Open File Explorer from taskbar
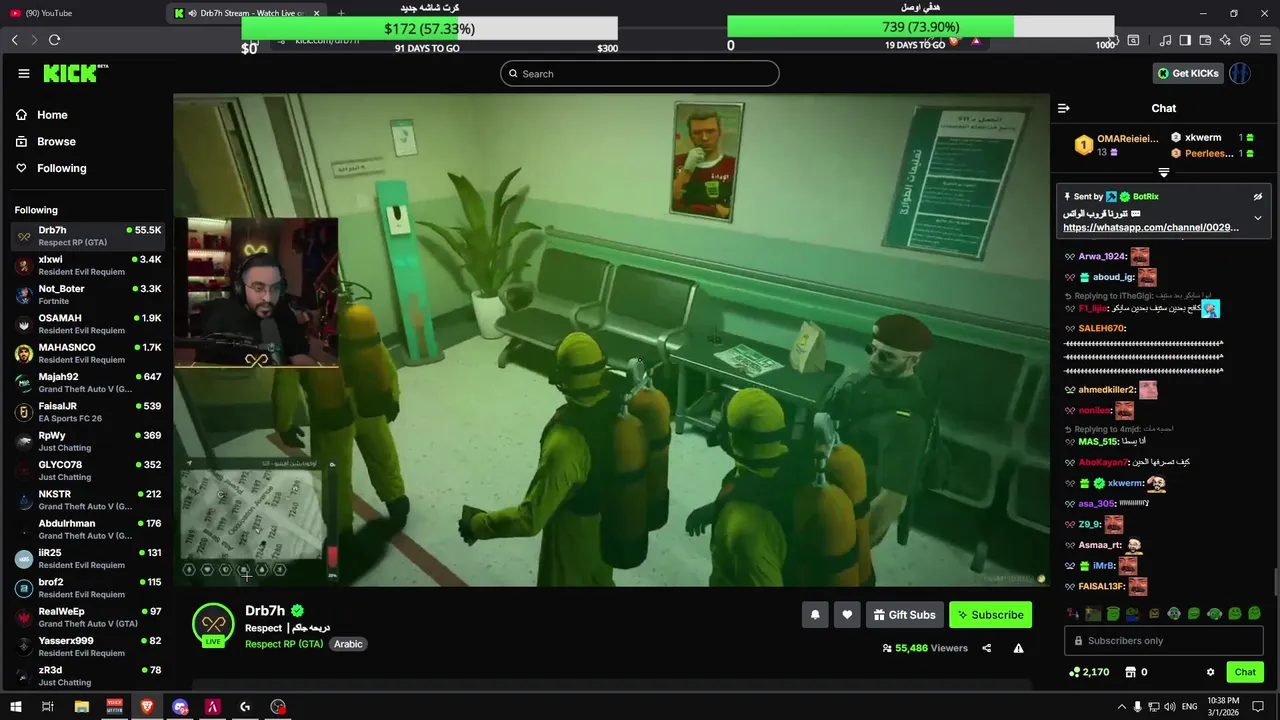The width and height of the screenshot is (1280, 720). (x=82, y=707)
